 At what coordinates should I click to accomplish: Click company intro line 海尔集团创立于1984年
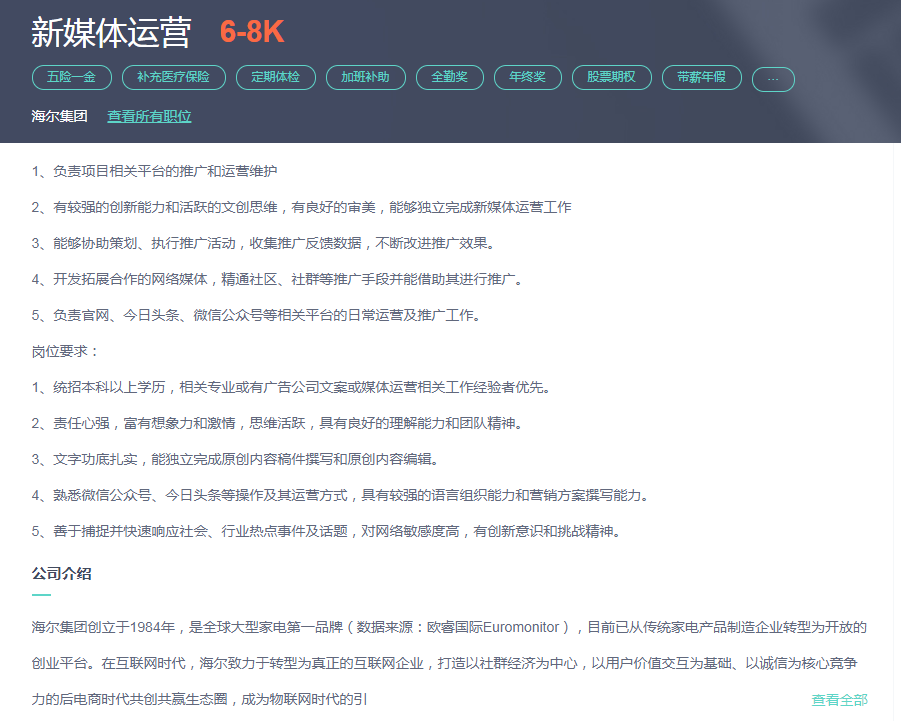pyautogui.click(x=449, y=627)
